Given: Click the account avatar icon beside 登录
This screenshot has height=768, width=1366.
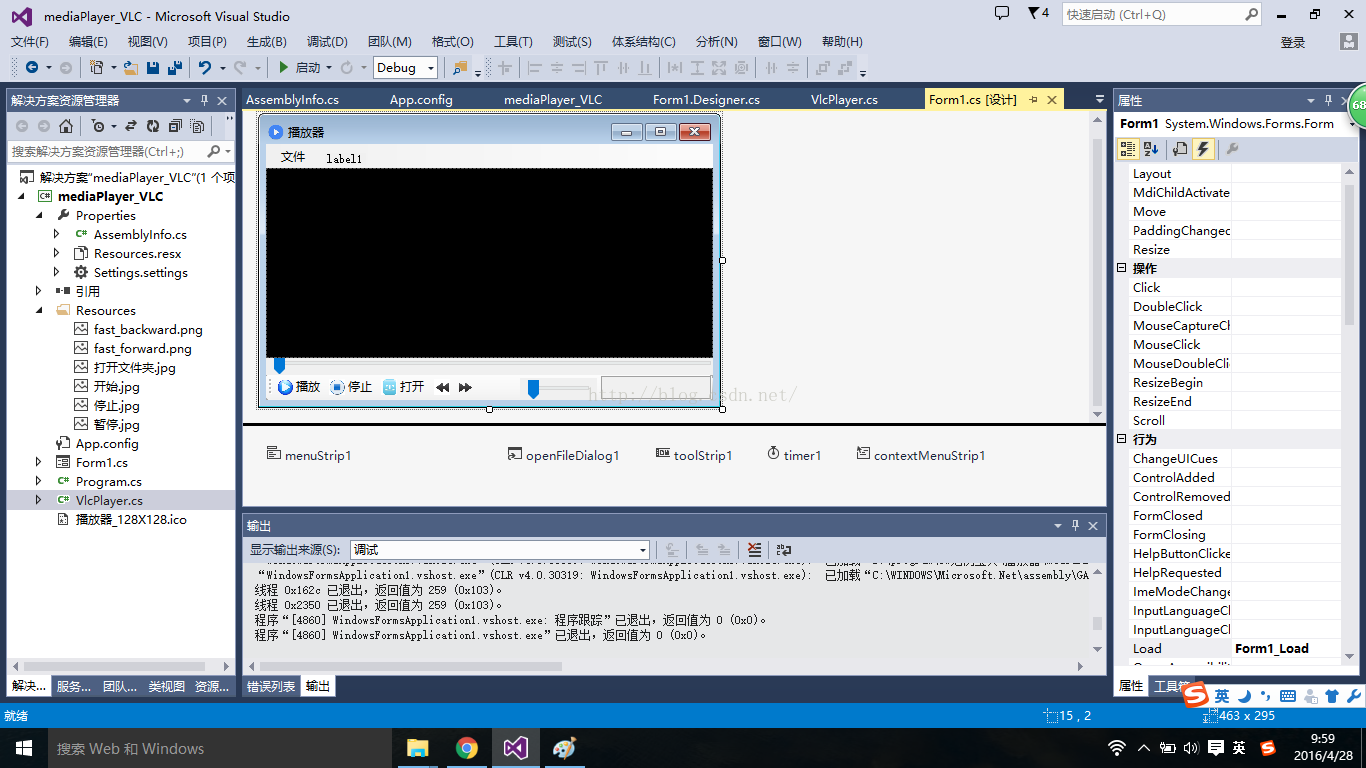Looking at the screenshot, I should coord(1349,41).
